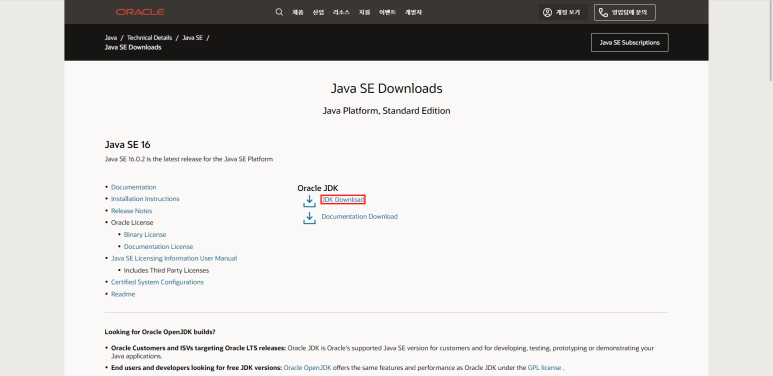773x376 pixels.
Task: Click the 'Oracle License' list item text
Action: click(132, 223)
